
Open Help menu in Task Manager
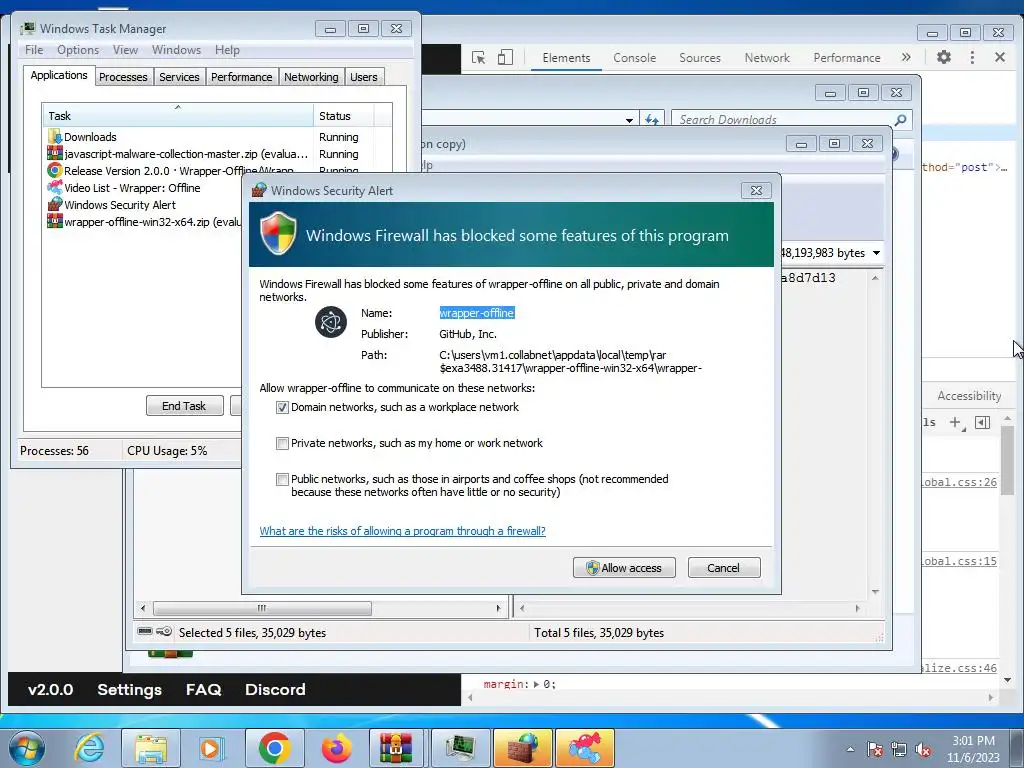pos(227,50)
